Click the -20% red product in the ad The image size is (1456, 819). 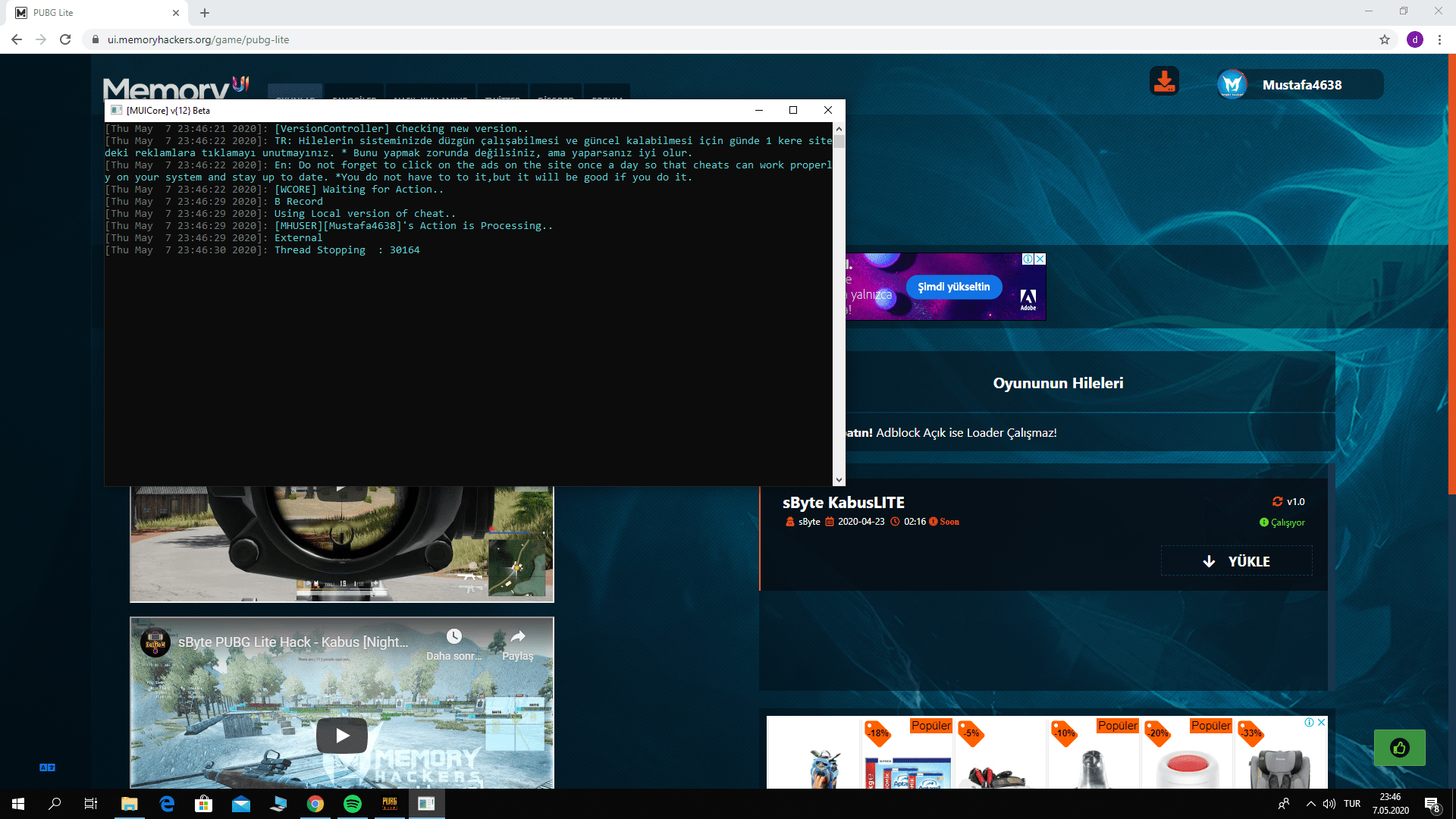pyautogui.click(x=1188, y=753)
